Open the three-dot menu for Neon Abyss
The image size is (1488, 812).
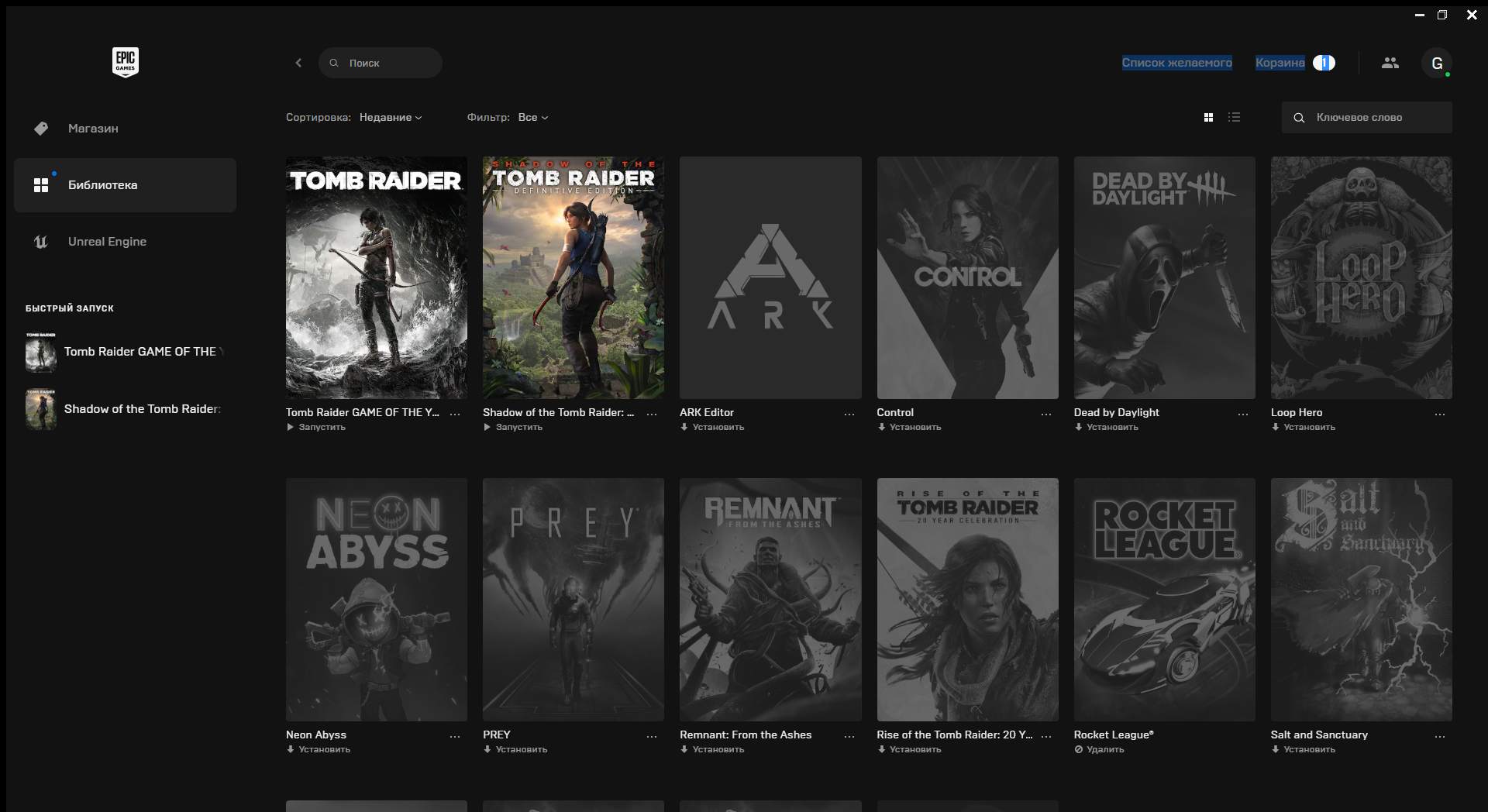[455, 736]
